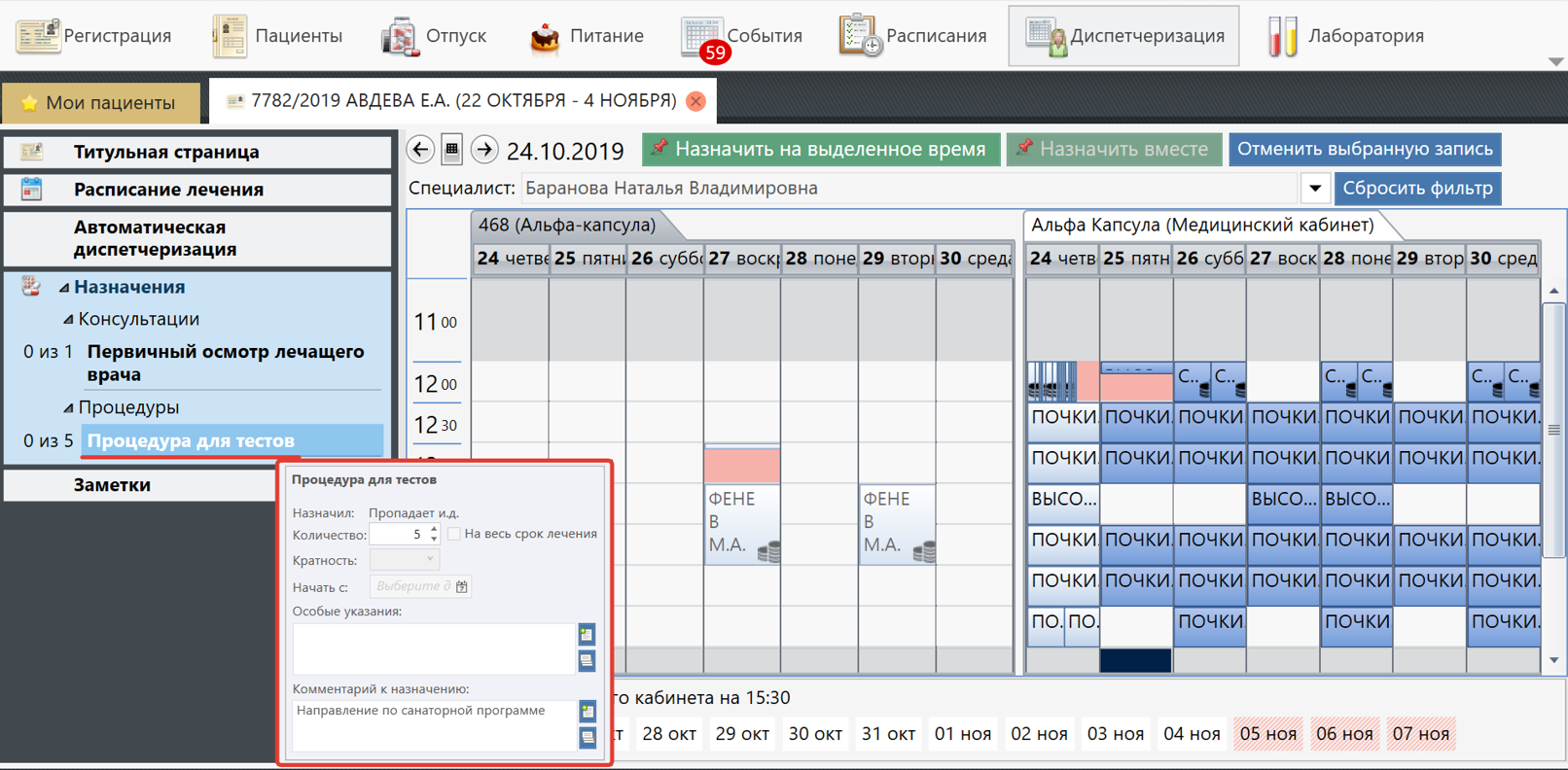The height and width of the screenshot is (770, 1568).
Task: Increase Количество value with up arrow
Action: click(x=434, y=530)
